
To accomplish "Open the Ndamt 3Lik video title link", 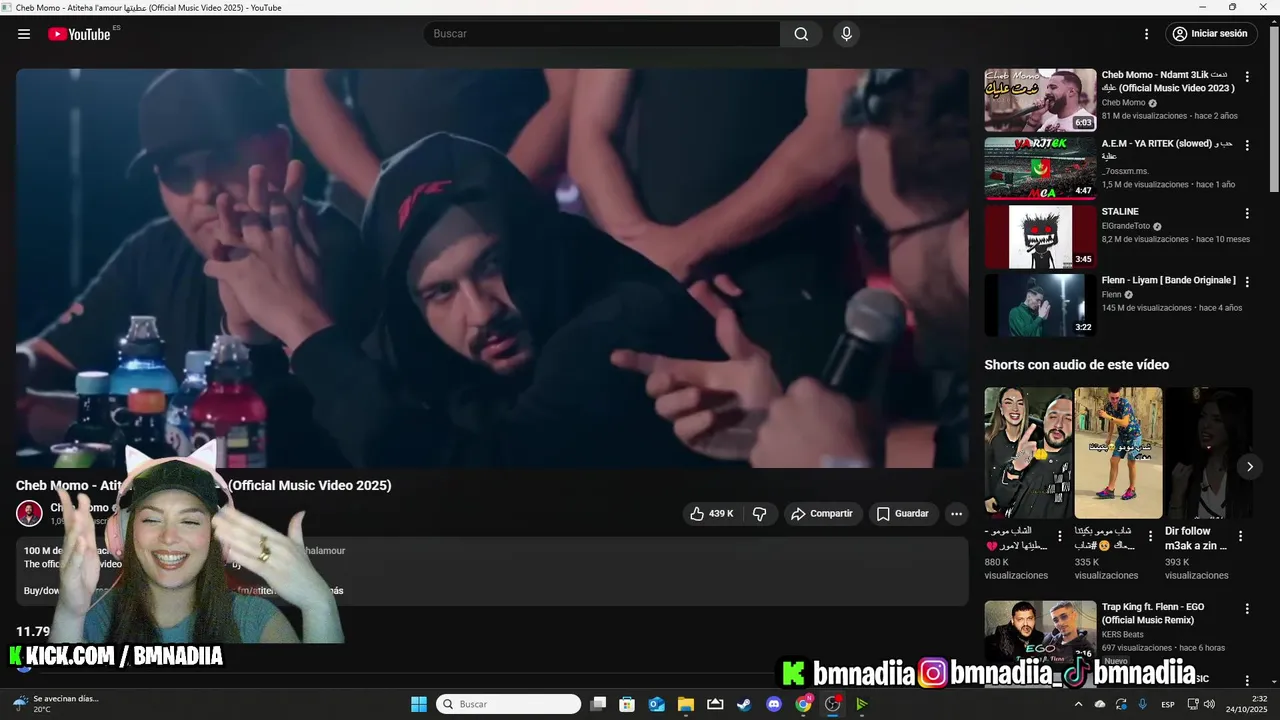I will (x=1168, y=81).
